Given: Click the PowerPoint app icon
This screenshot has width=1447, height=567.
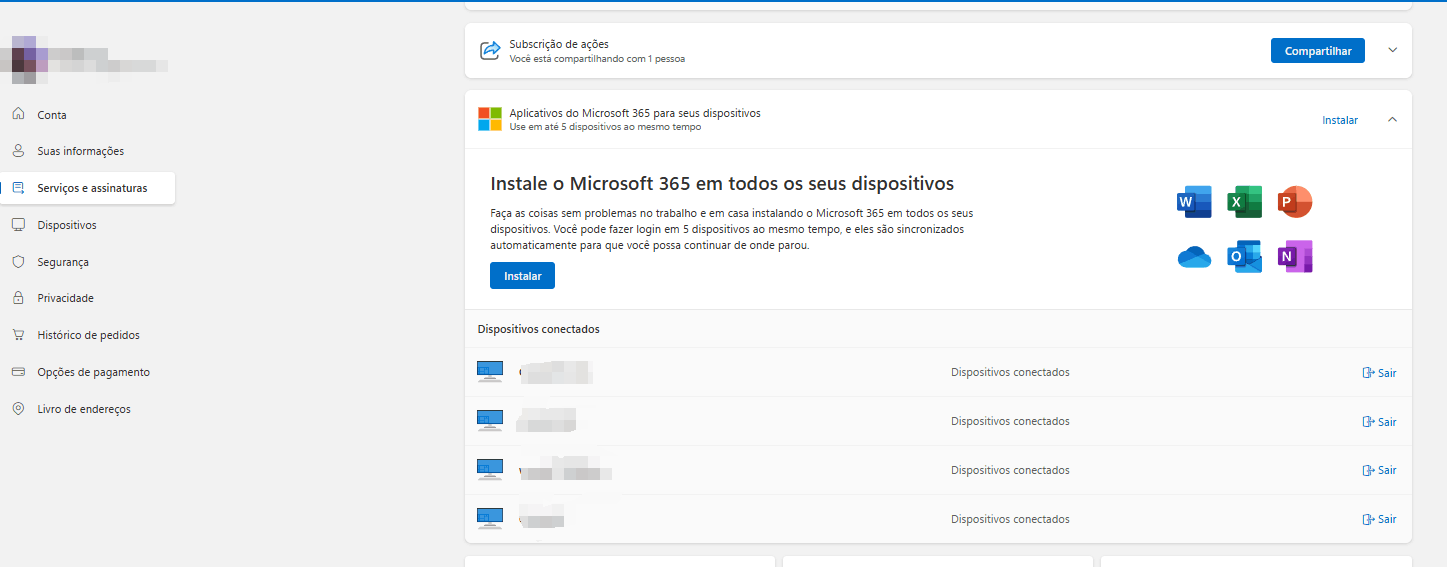Looking at the screenshot, I should coord(1295,202).
